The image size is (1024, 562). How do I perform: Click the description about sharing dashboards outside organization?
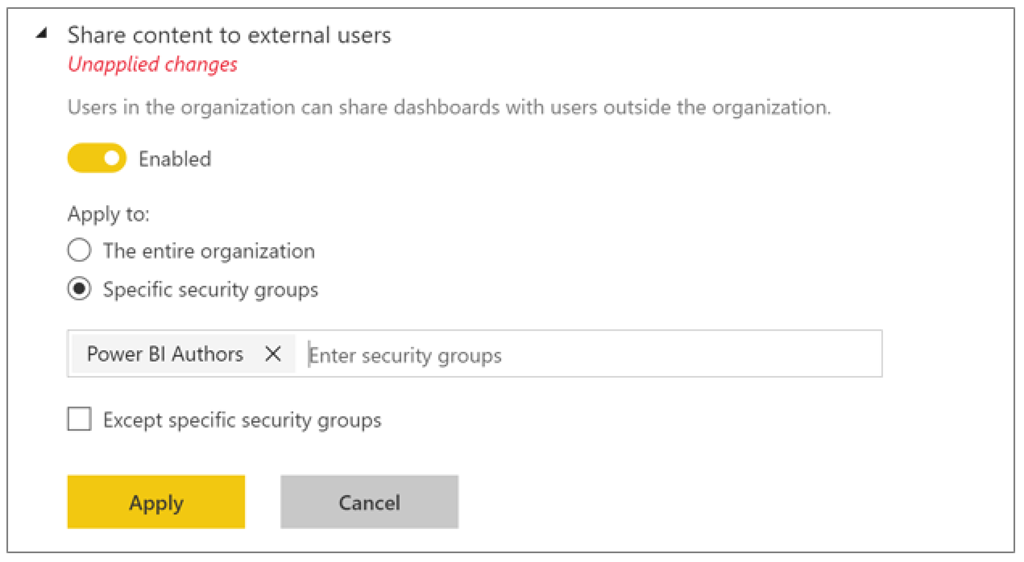(449, 107)
